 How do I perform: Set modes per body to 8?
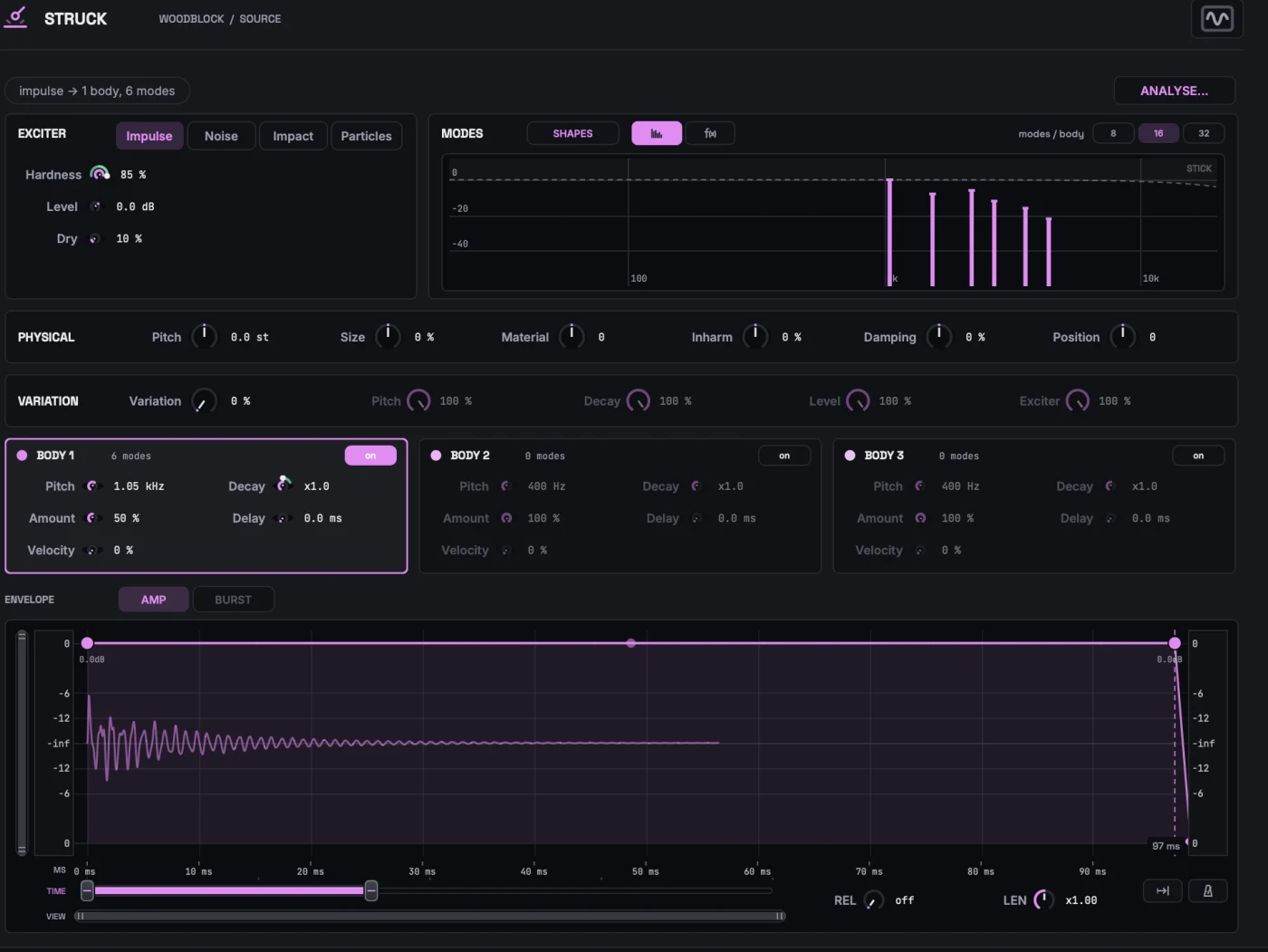[1113, 133]
